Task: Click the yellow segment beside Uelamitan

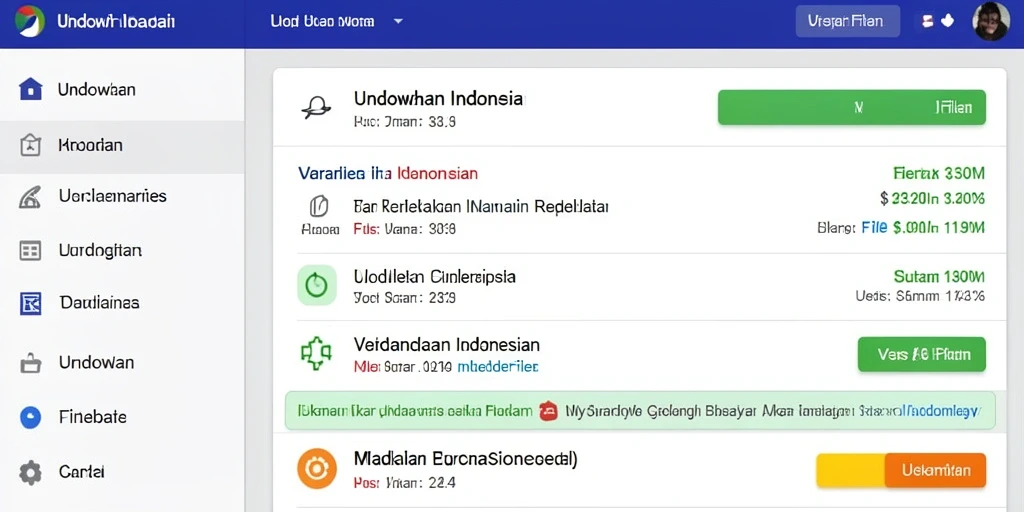Action: (x=850, y=470)
